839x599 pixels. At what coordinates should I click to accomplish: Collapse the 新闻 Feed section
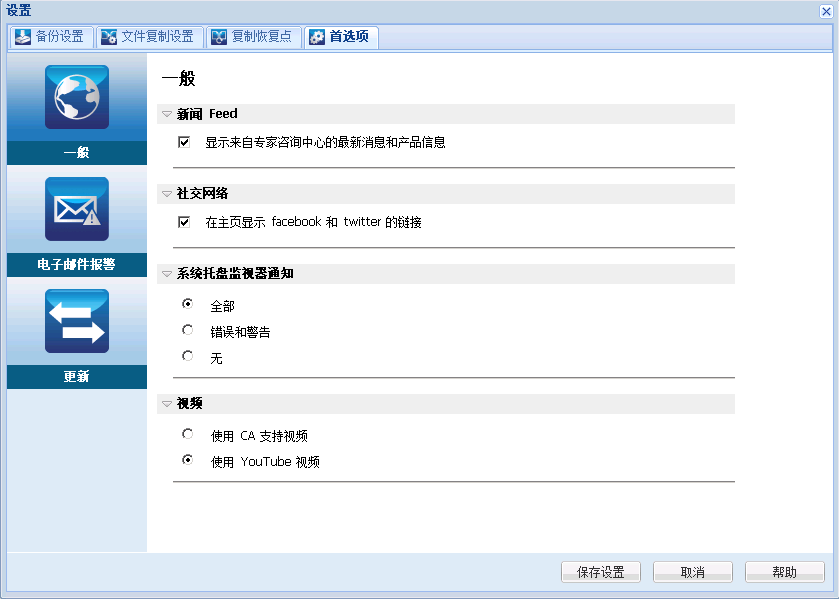pyautogui.click(x=166, y=114)
